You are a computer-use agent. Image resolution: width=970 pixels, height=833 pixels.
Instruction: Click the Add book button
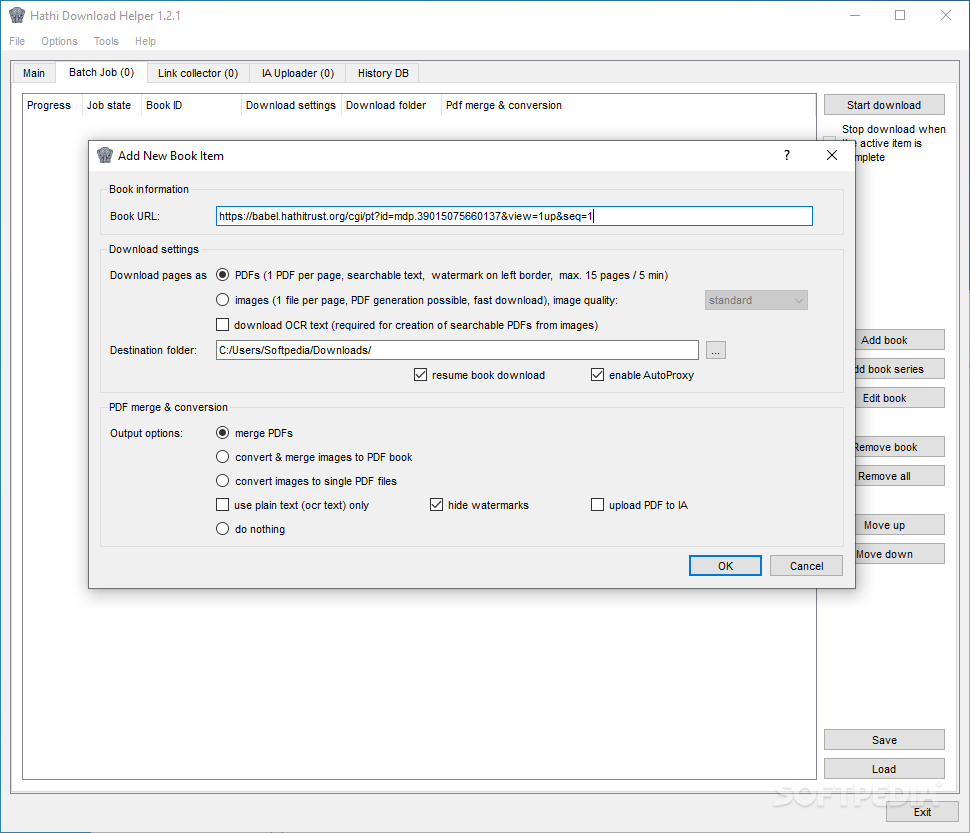point(900,340)
